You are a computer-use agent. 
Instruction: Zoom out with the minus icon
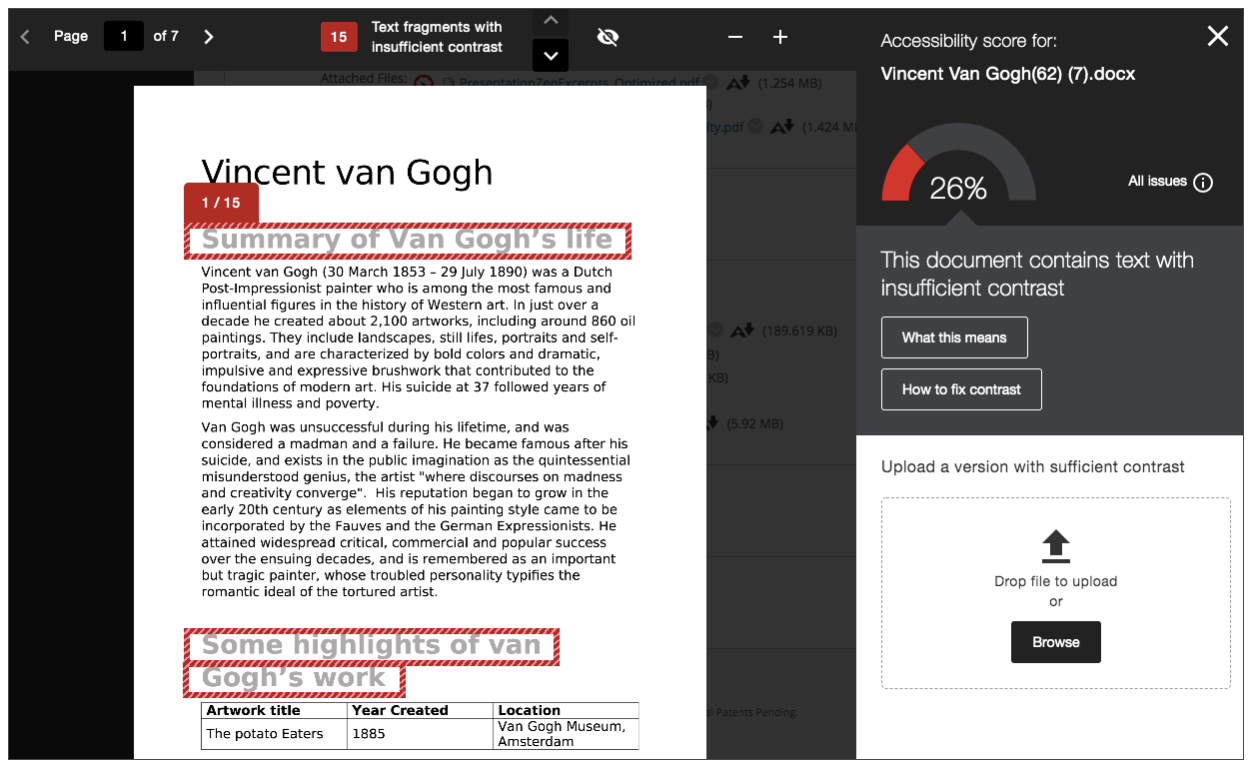click(735, 37)
